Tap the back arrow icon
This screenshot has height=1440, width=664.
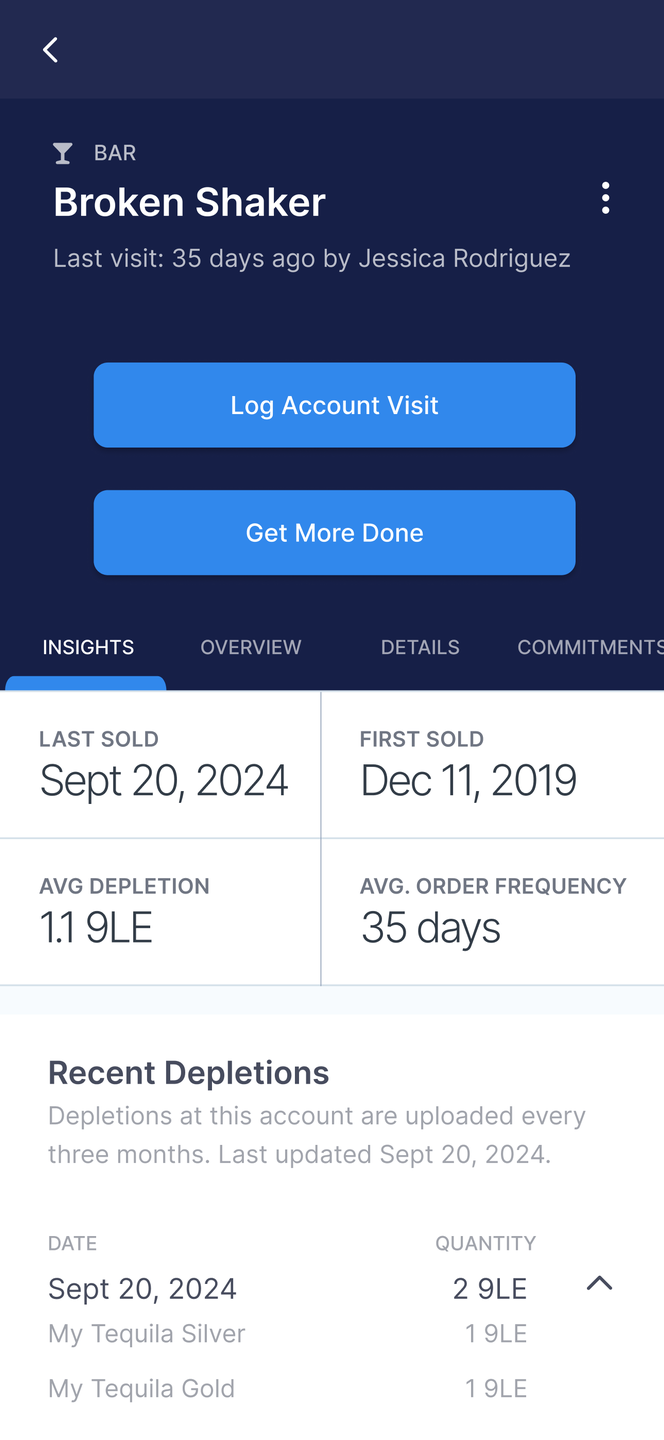pyautogui.click(x=51, y=49)
